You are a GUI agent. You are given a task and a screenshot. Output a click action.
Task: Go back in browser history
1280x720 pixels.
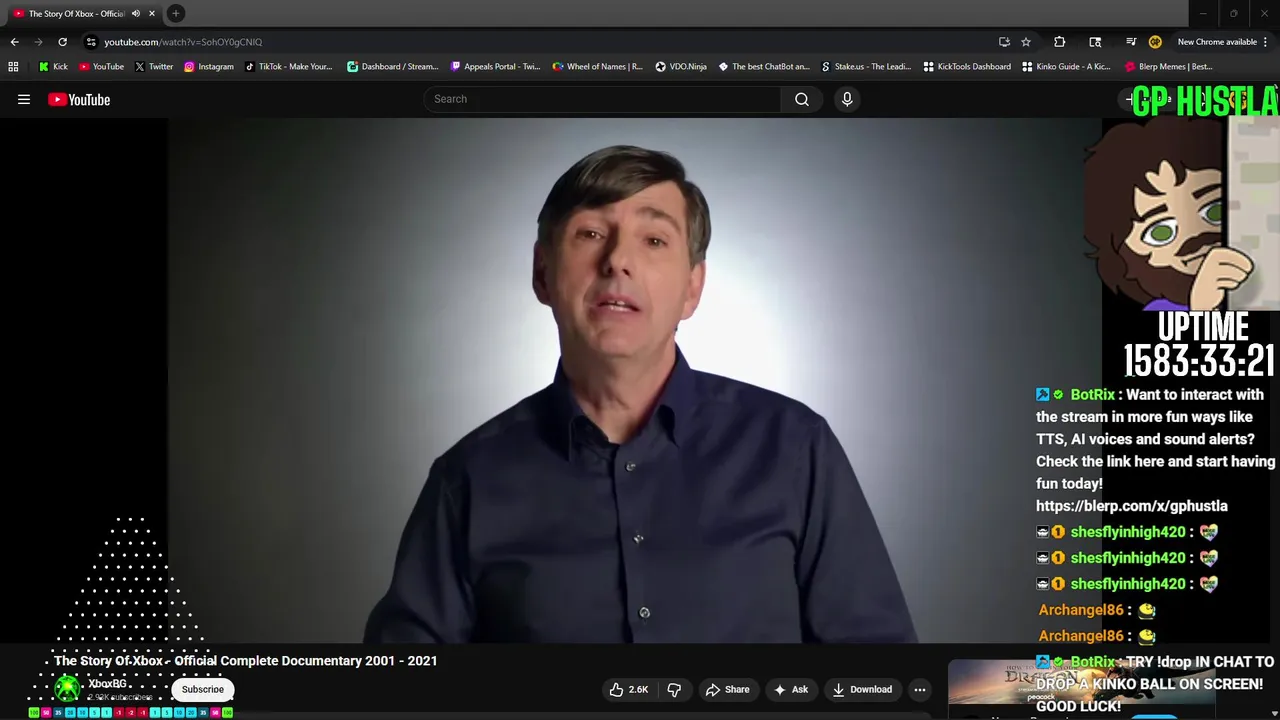pyautogui.click(x=14, y=42)
